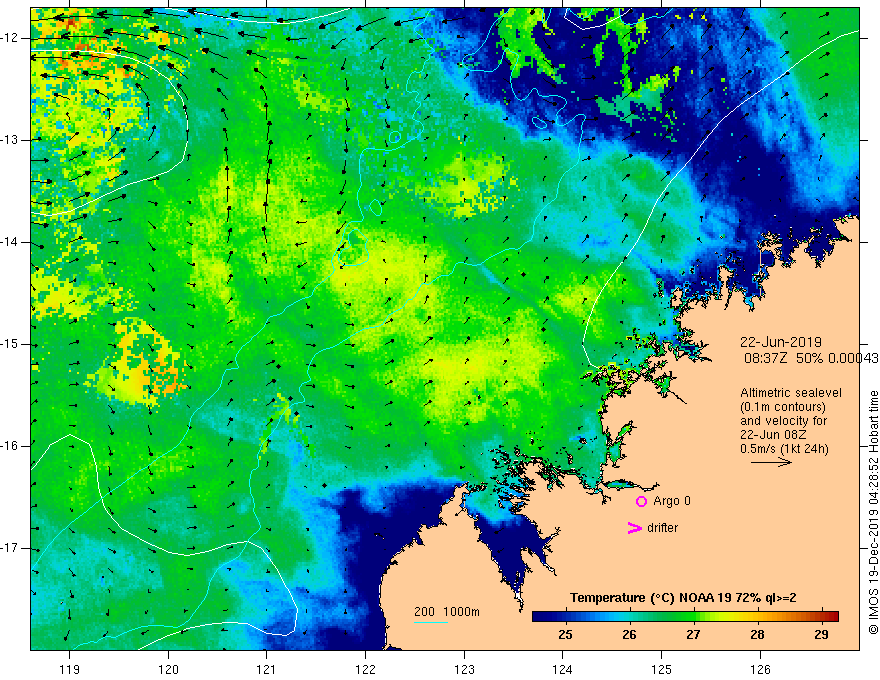Click the latitude -13 axis label
Image resolution: width=880 pixels, height=680 pixels.
(10, 140)
